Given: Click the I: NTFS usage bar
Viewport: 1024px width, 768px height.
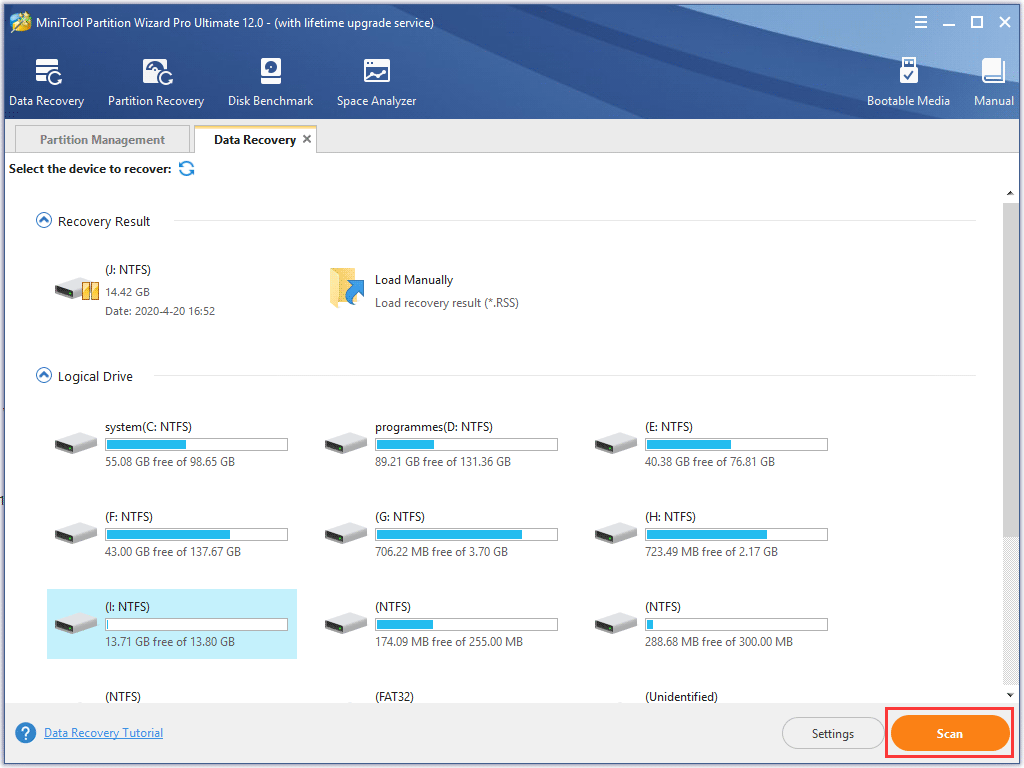Looking at the screenshot, I should tap(197, 625).
